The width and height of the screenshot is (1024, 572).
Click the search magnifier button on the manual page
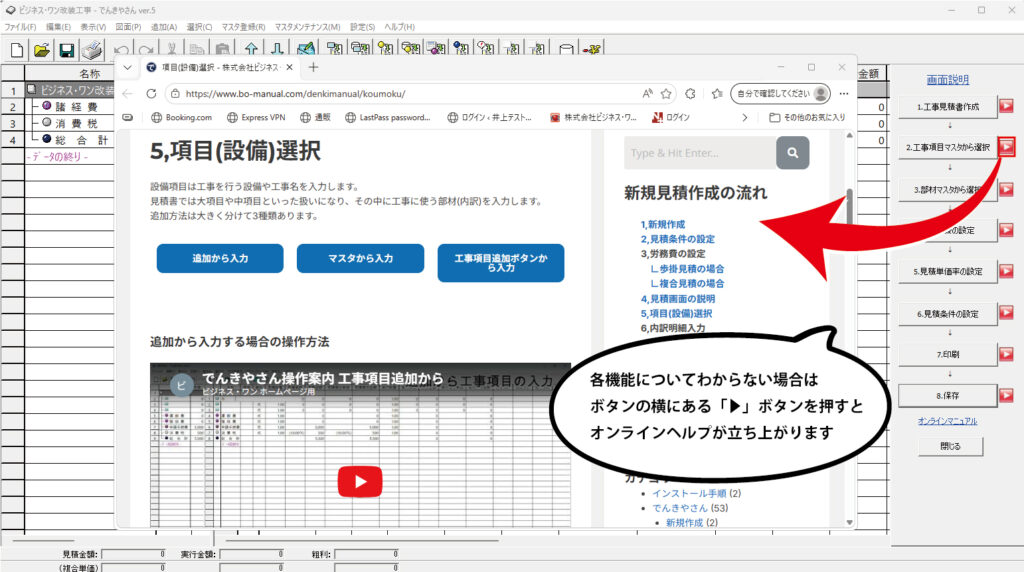pyautogui.click(x=793, y=153)
